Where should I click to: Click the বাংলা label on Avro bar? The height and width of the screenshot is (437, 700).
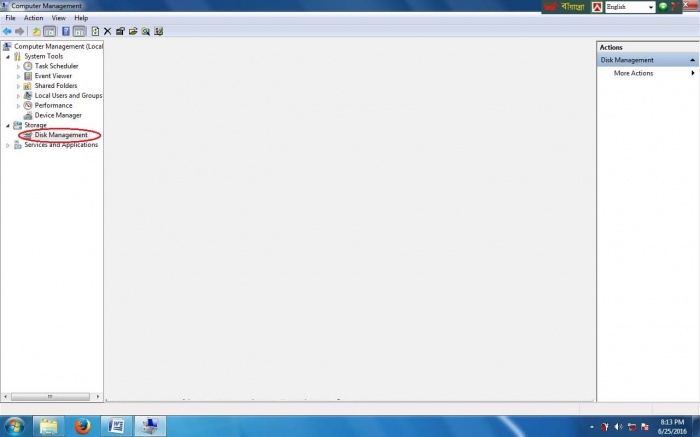click(573, 7)
